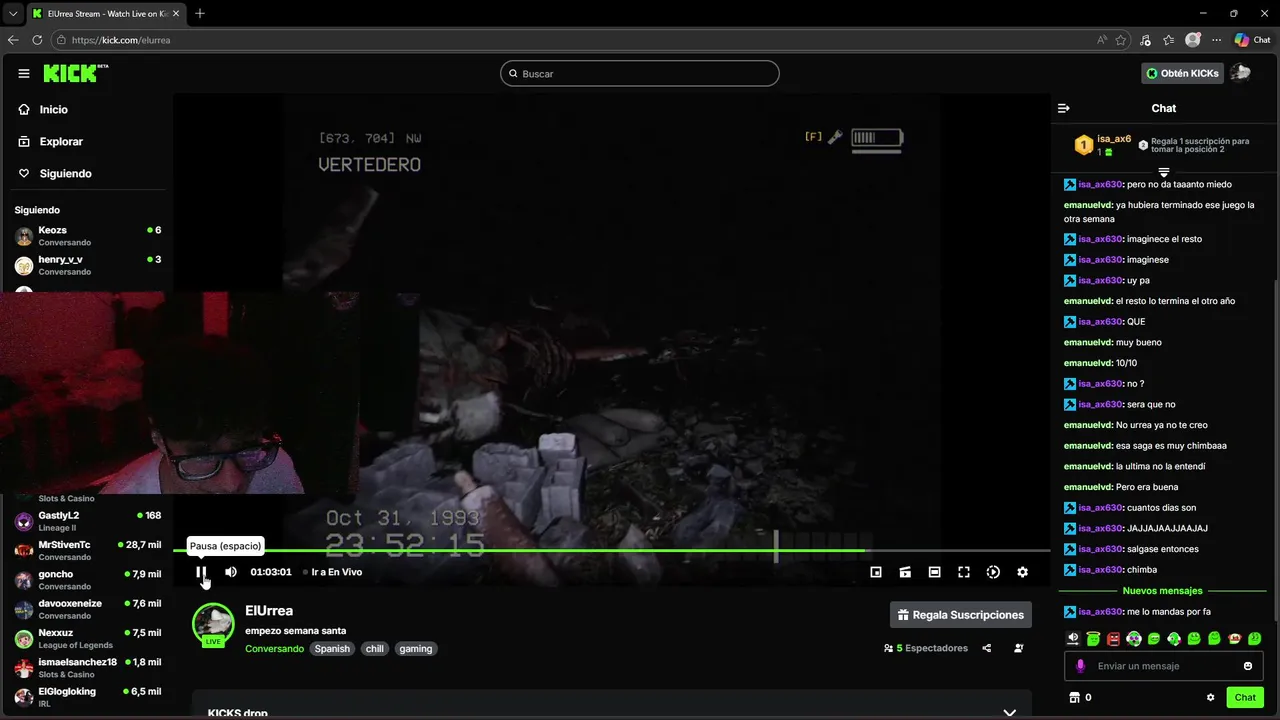The image size is (1280, 720).
Task: Click the Enviar un mensaje field
Action: pyautogui.click(x=1163, y=666)
